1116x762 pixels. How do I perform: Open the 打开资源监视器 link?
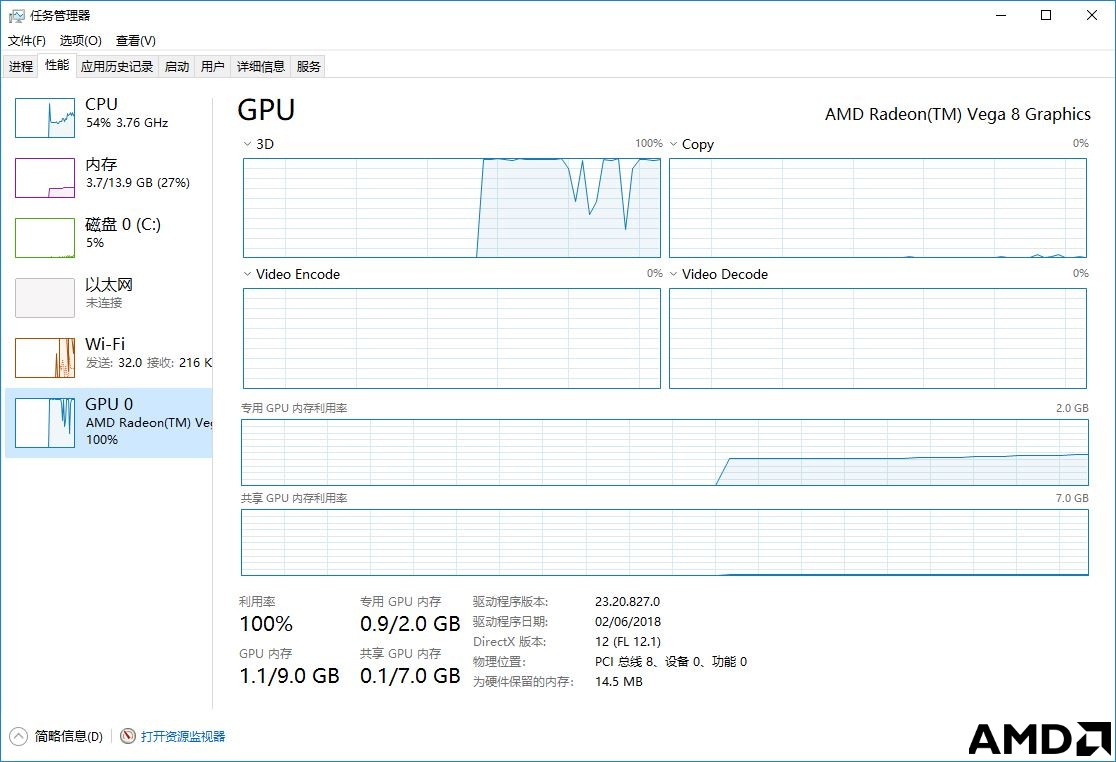click(183, 736)
